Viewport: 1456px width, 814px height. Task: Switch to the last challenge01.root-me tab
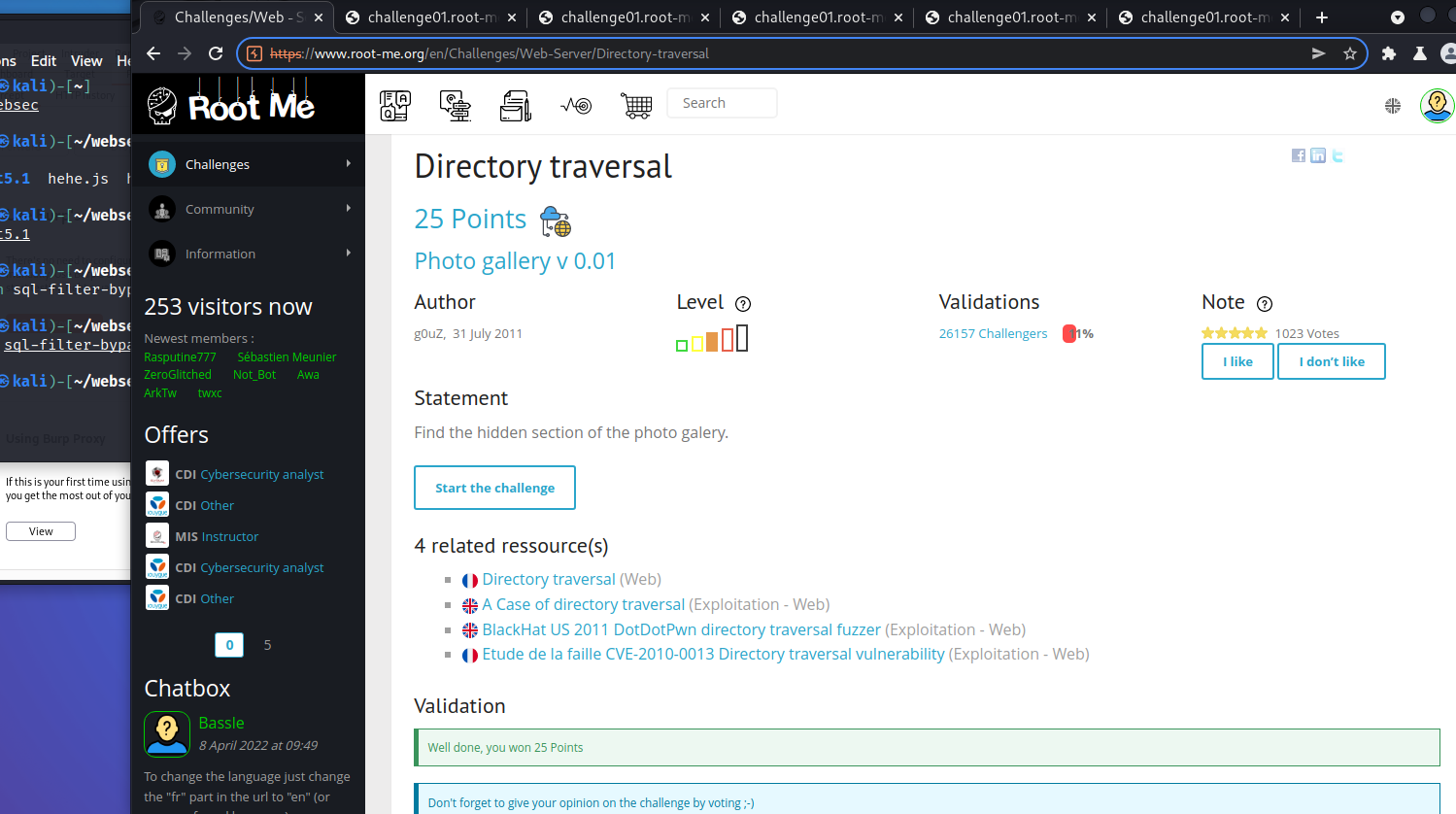tap(1204, 17)
